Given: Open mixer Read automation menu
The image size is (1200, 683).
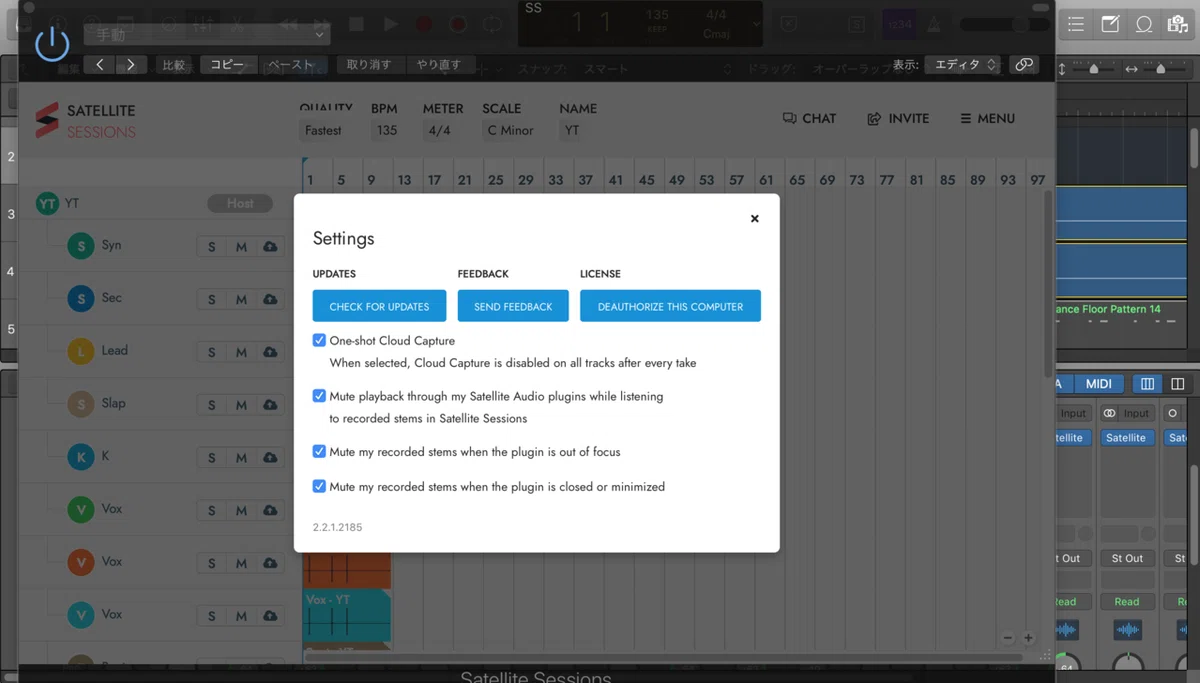Looking at the screenshot, I should (x=1127, y=601).
